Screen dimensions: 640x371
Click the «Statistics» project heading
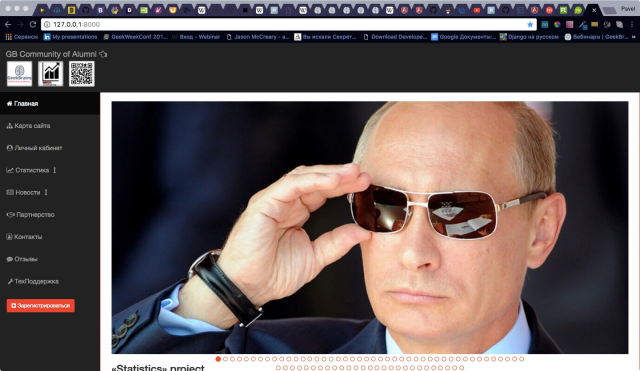[158, 367]
